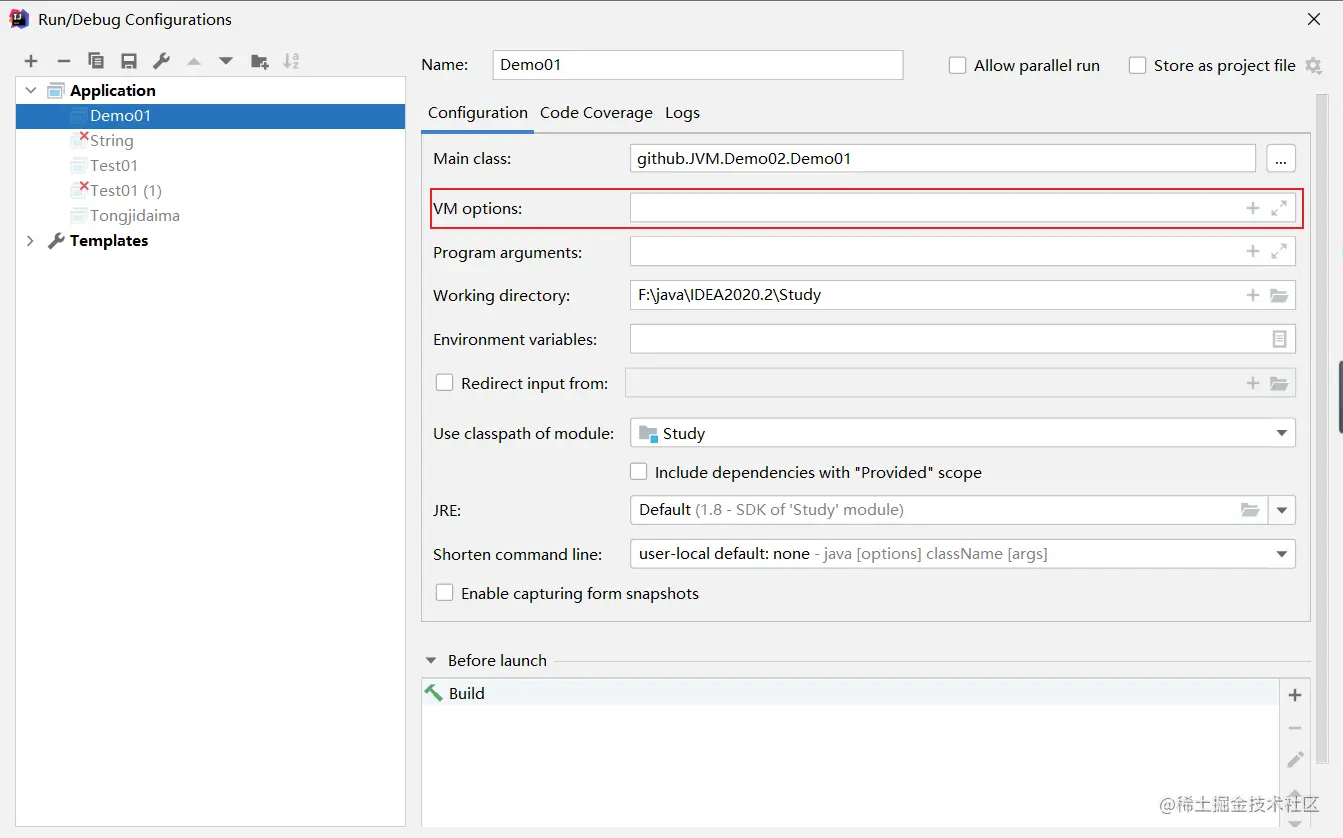Browse folder icon in the JRE field
This screenshot has width=1343, height=838.
[x=1250, y=510]
